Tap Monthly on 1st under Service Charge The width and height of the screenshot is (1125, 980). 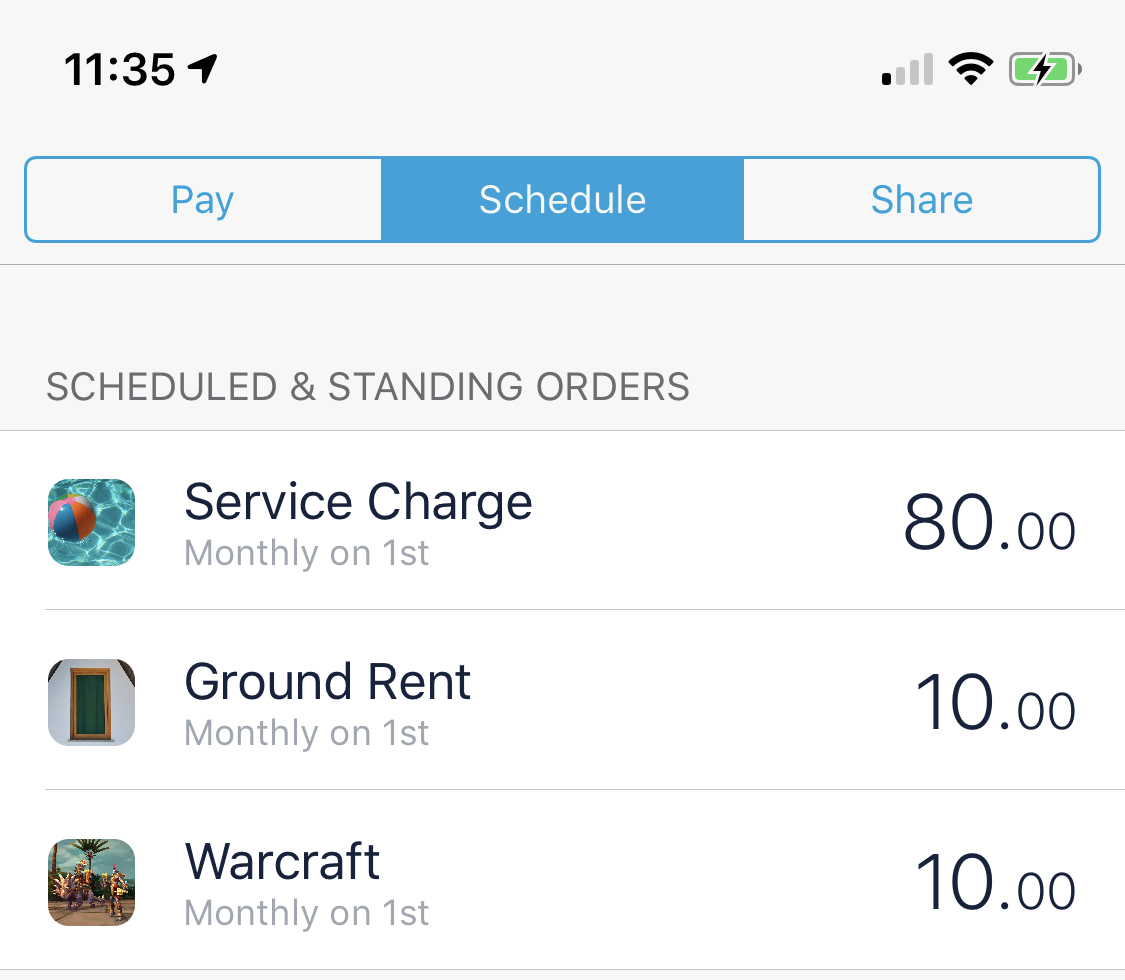(x=306, y=553)
